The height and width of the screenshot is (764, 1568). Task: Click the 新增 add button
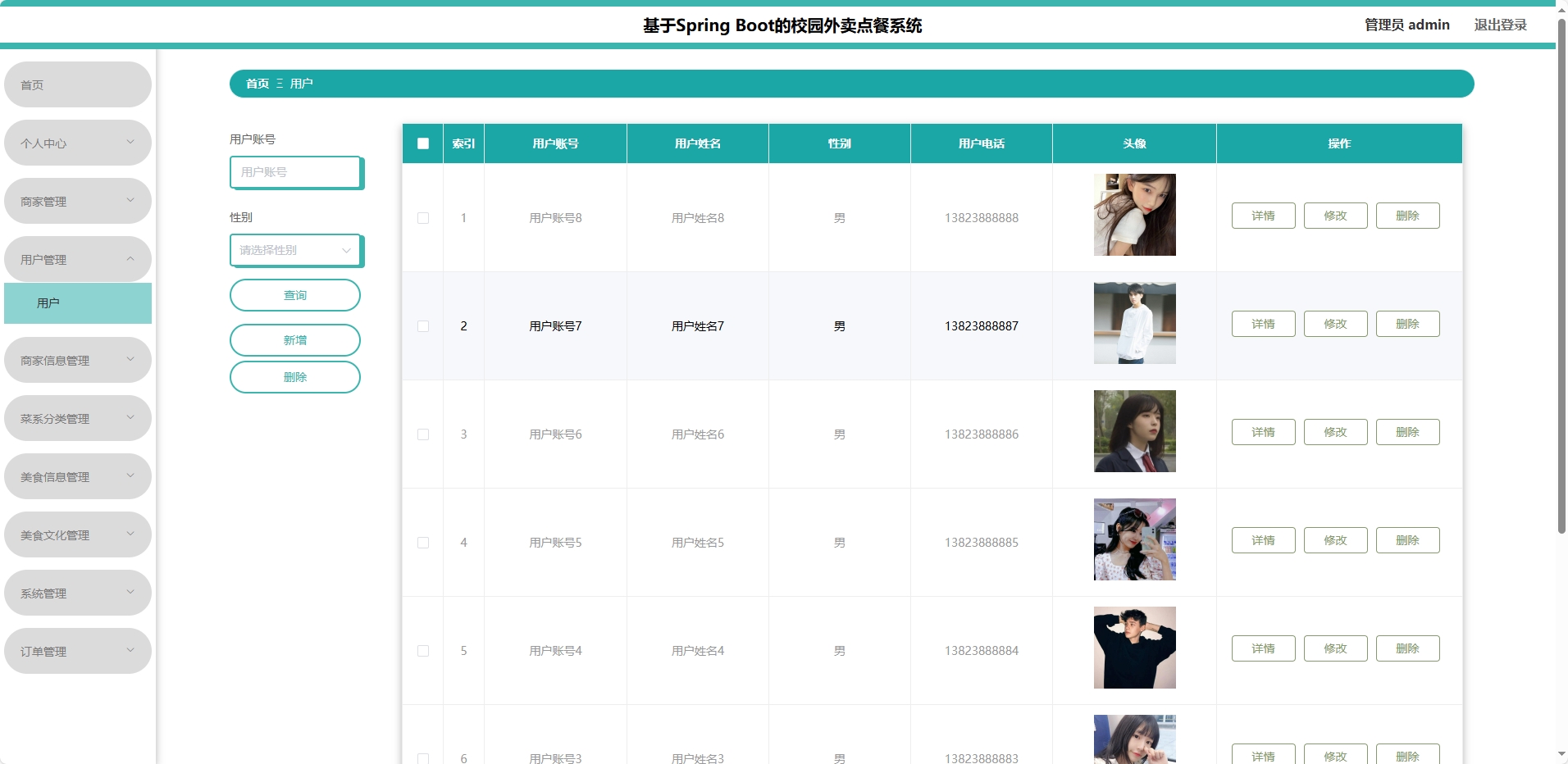pos(295,340)
